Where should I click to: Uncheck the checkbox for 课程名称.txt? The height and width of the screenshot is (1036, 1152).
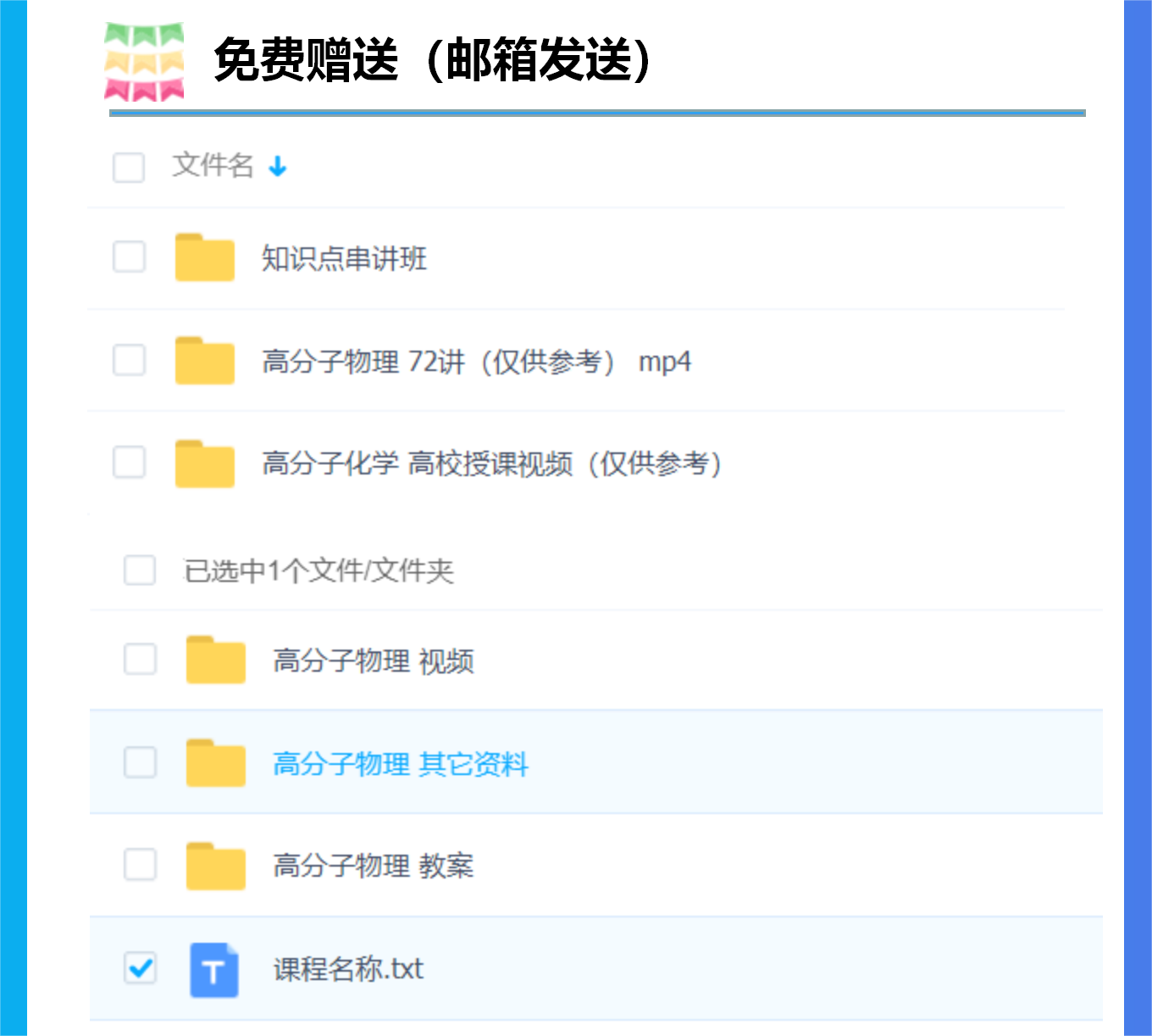(x=141, y=967)
